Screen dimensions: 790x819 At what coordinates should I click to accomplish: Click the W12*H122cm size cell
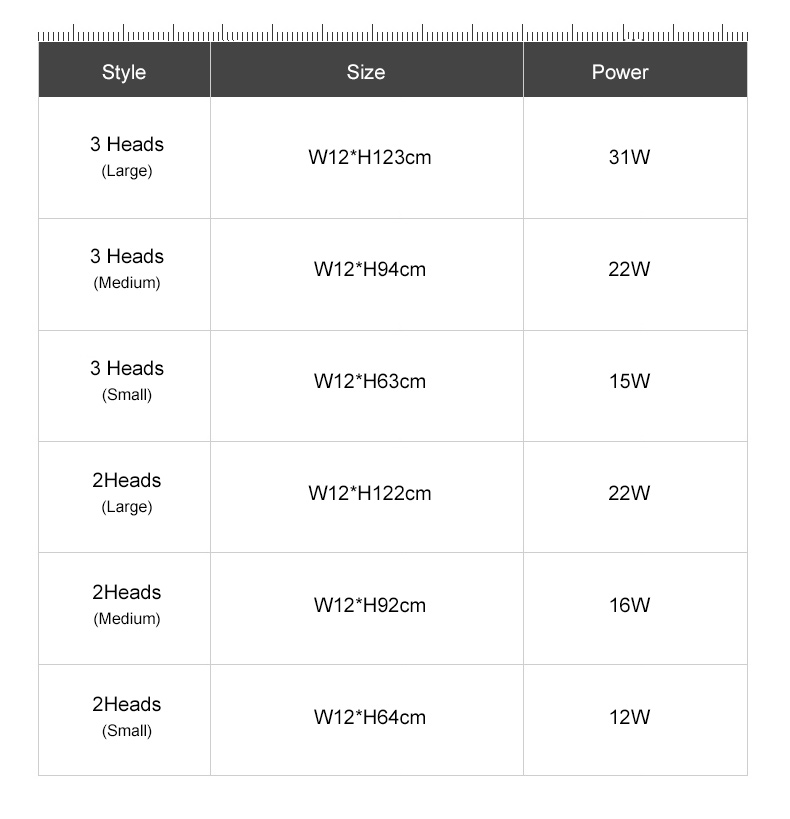coord(367,497)
